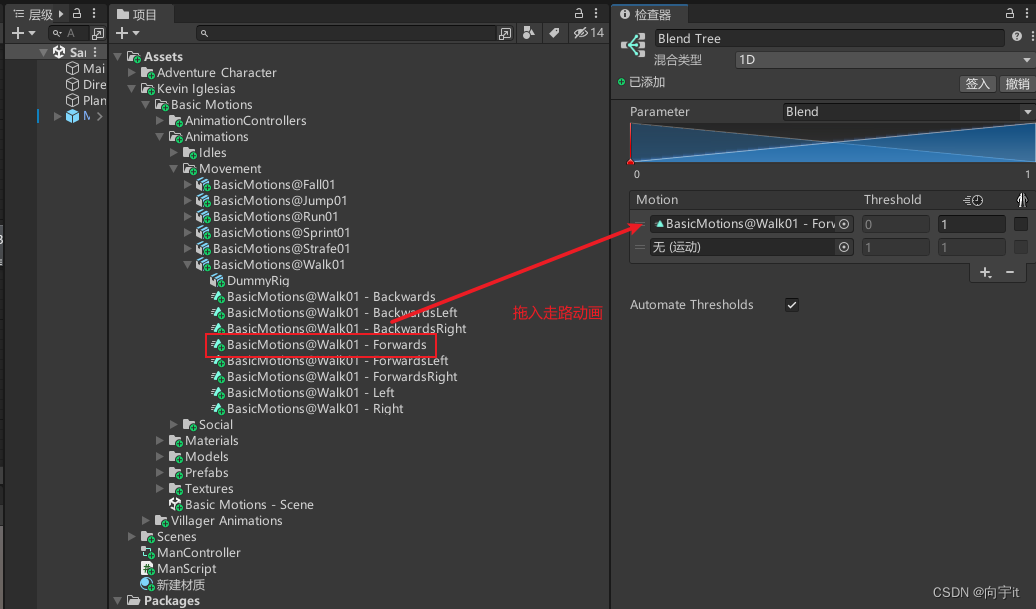Viewport: 1036px width, 609px height.
Task: Open the Inspector panel more options menu
Action: 1027,13
